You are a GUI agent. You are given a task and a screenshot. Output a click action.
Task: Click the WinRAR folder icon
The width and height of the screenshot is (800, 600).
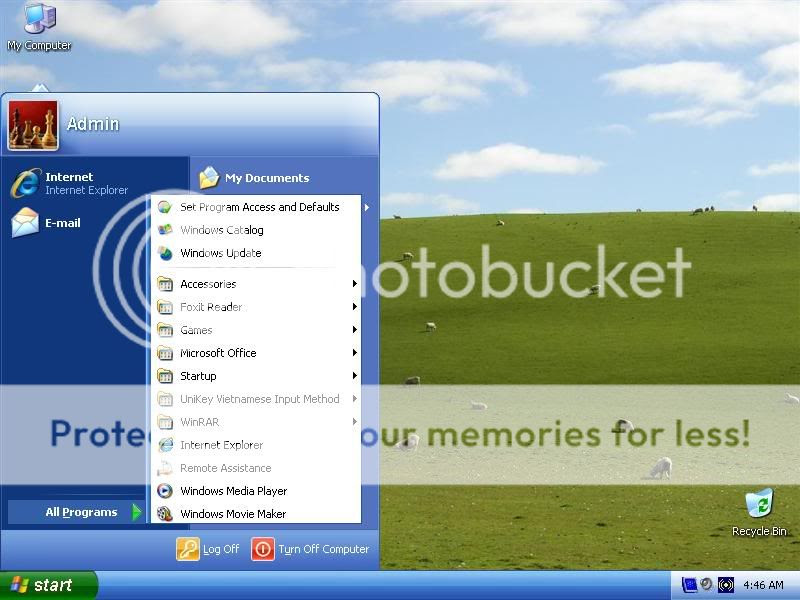coord(165,422)
